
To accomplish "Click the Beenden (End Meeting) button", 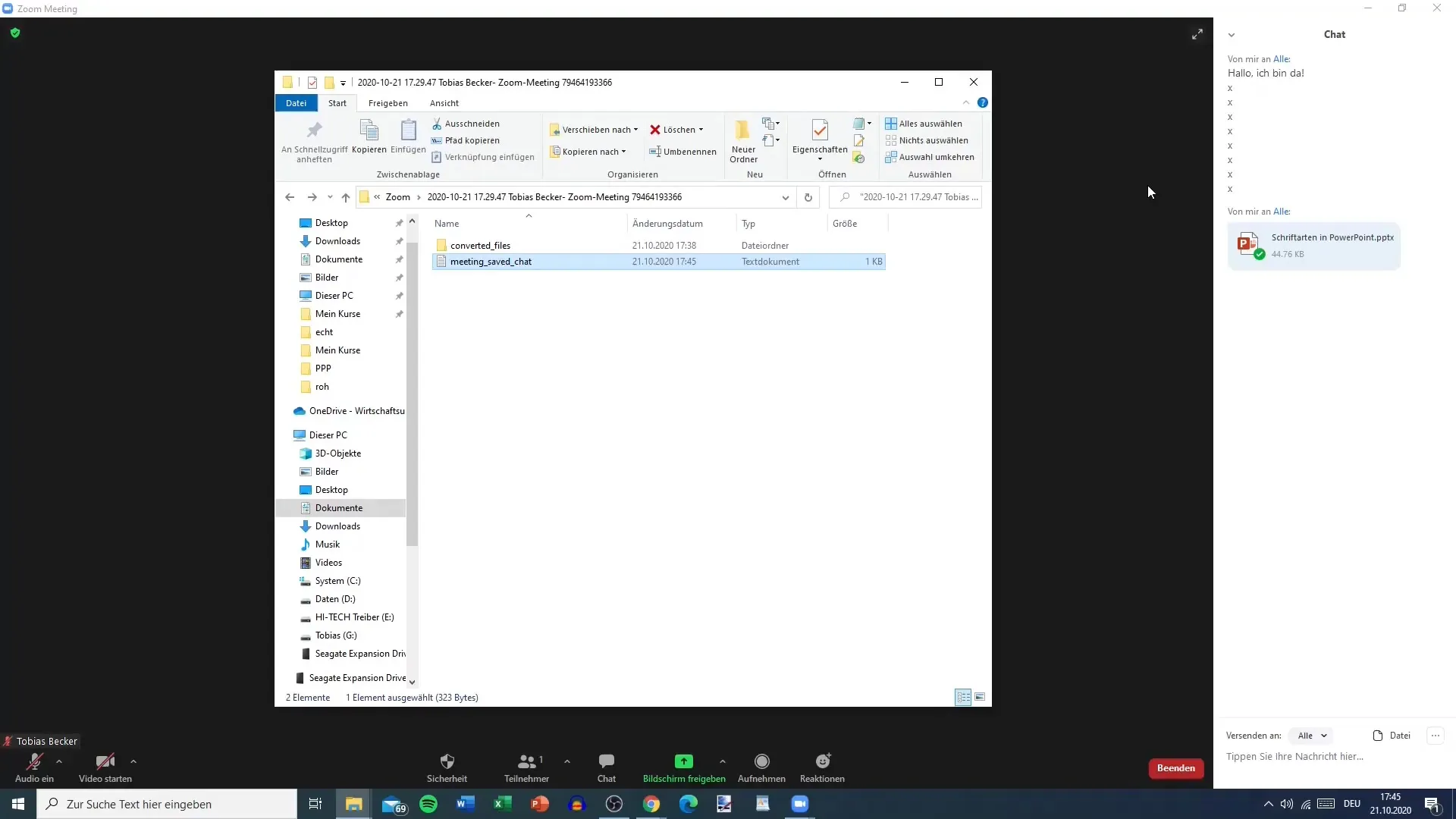I will click(x=1176, y=768).
